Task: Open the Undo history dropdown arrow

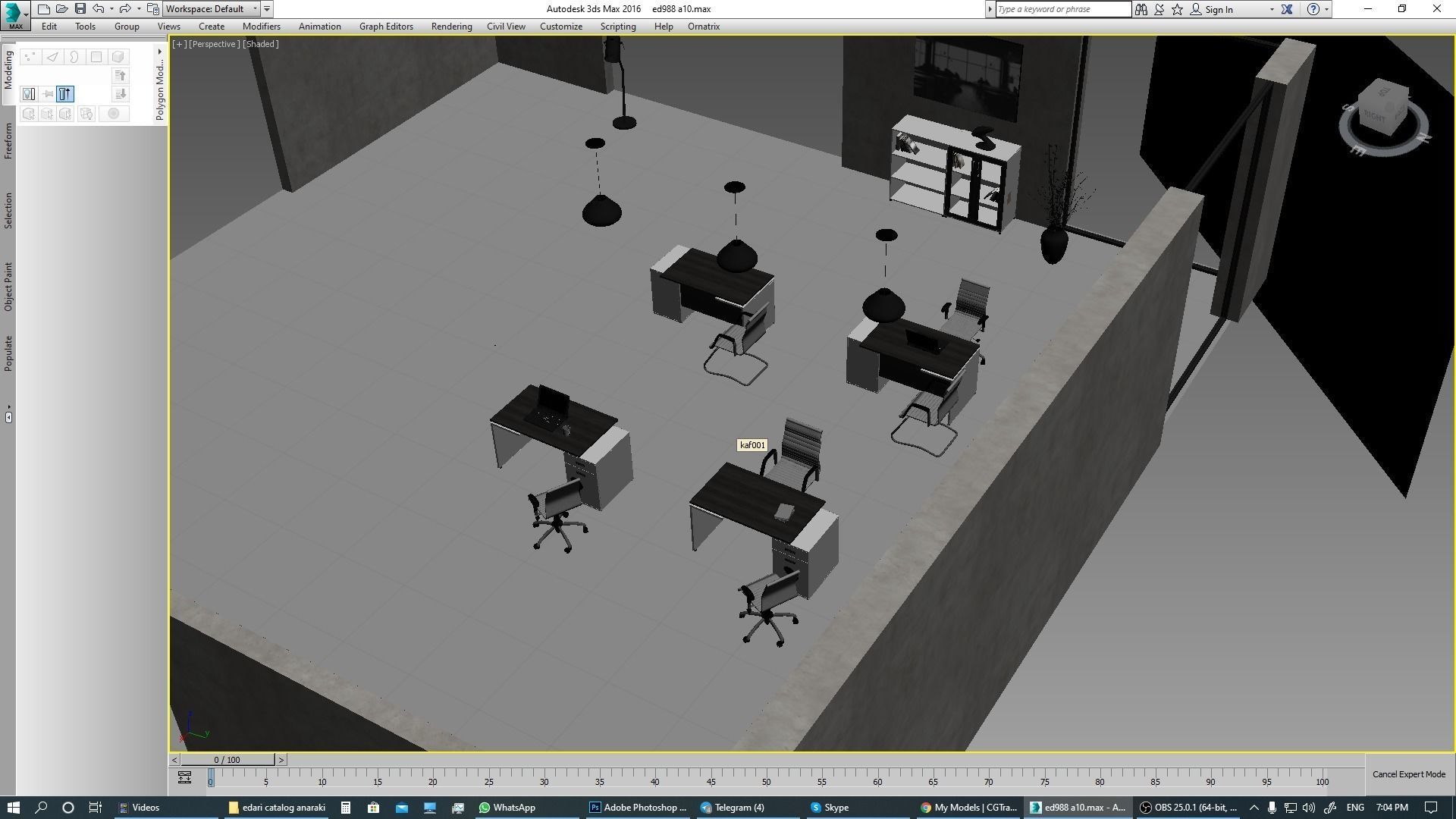Action: click(x=111, y=9)
